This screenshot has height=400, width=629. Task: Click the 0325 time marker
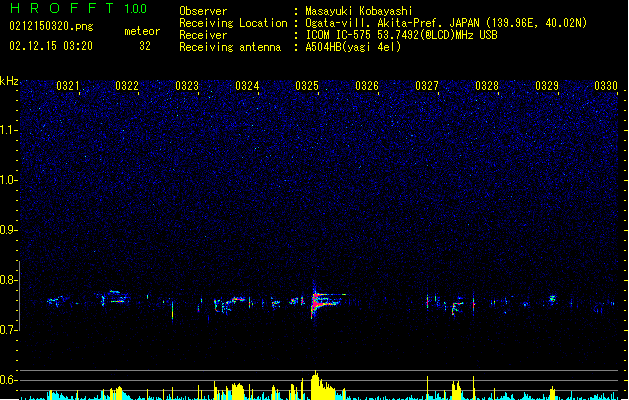[x=307, y=86]
